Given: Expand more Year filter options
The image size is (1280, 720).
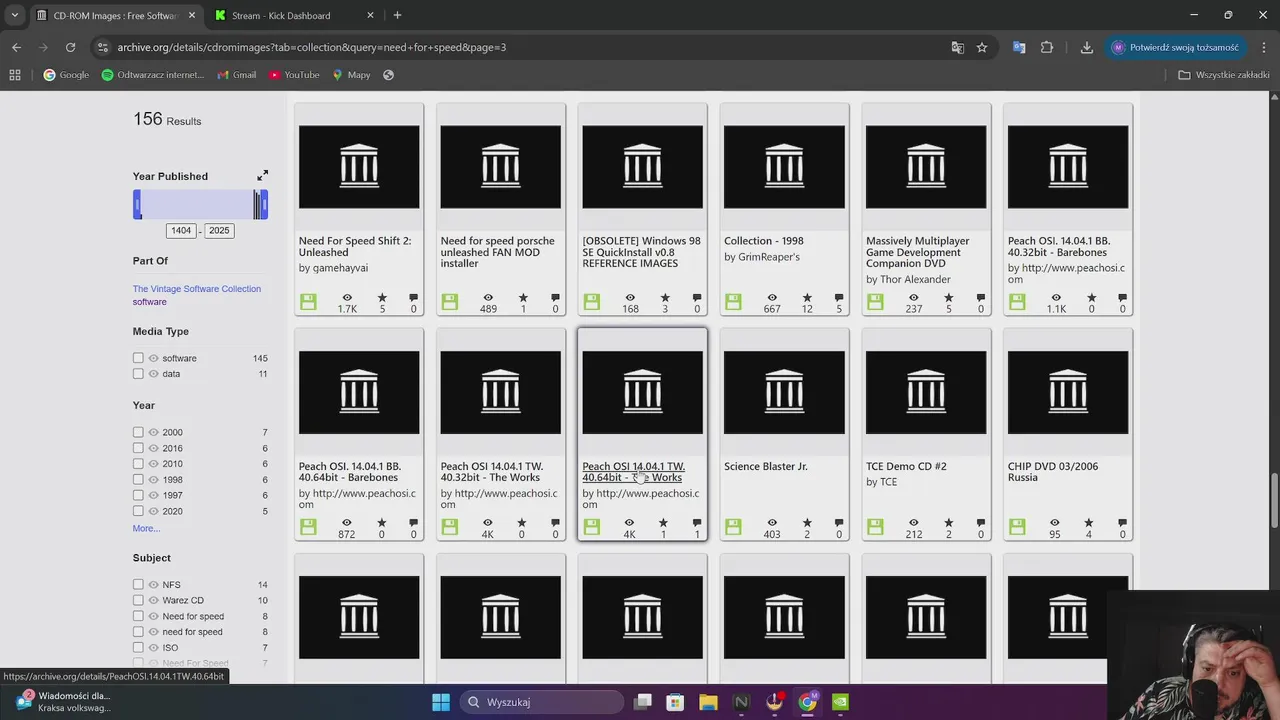Looking at the screenshot, I should point(146,528).
